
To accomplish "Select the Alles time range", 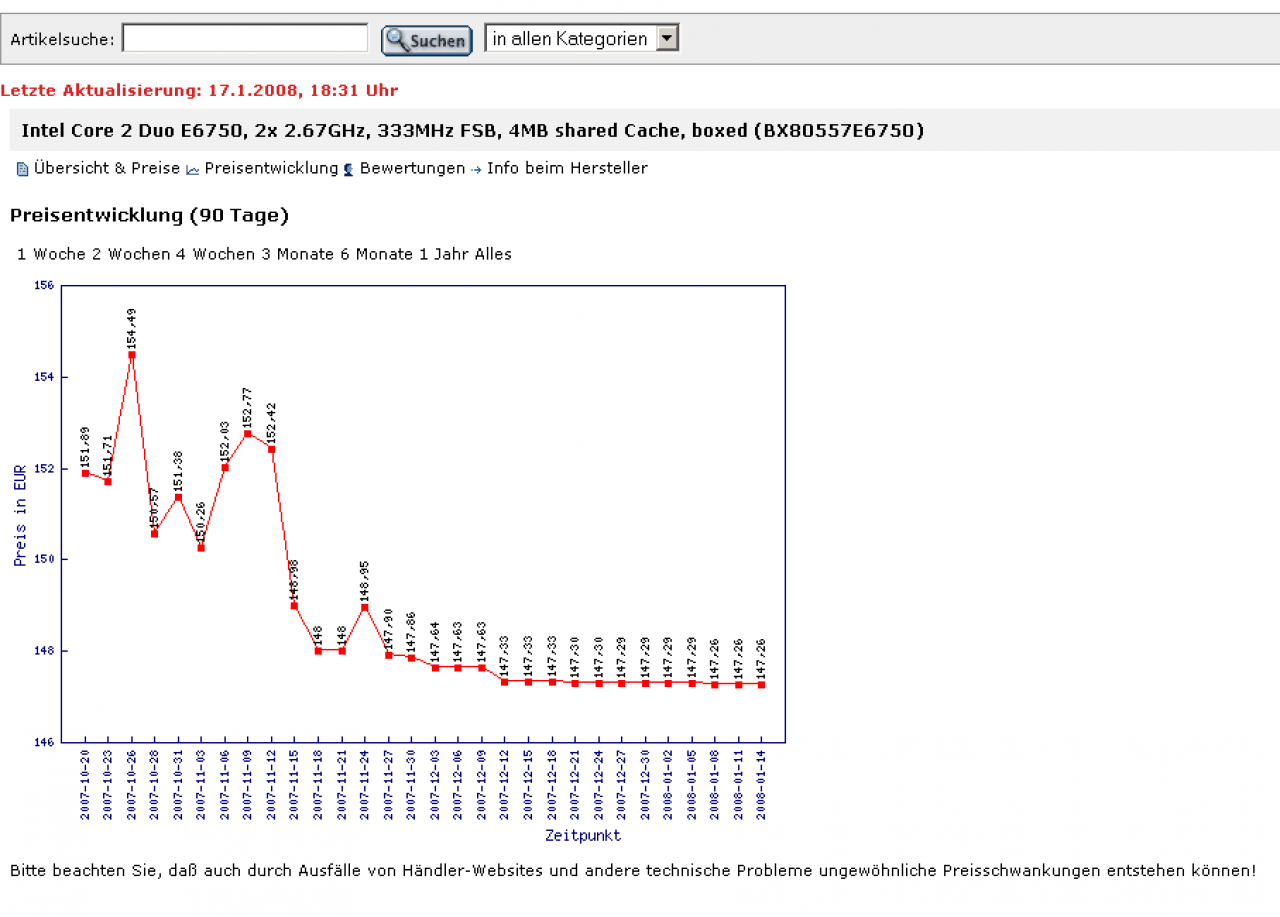I will tap(493, 254).
